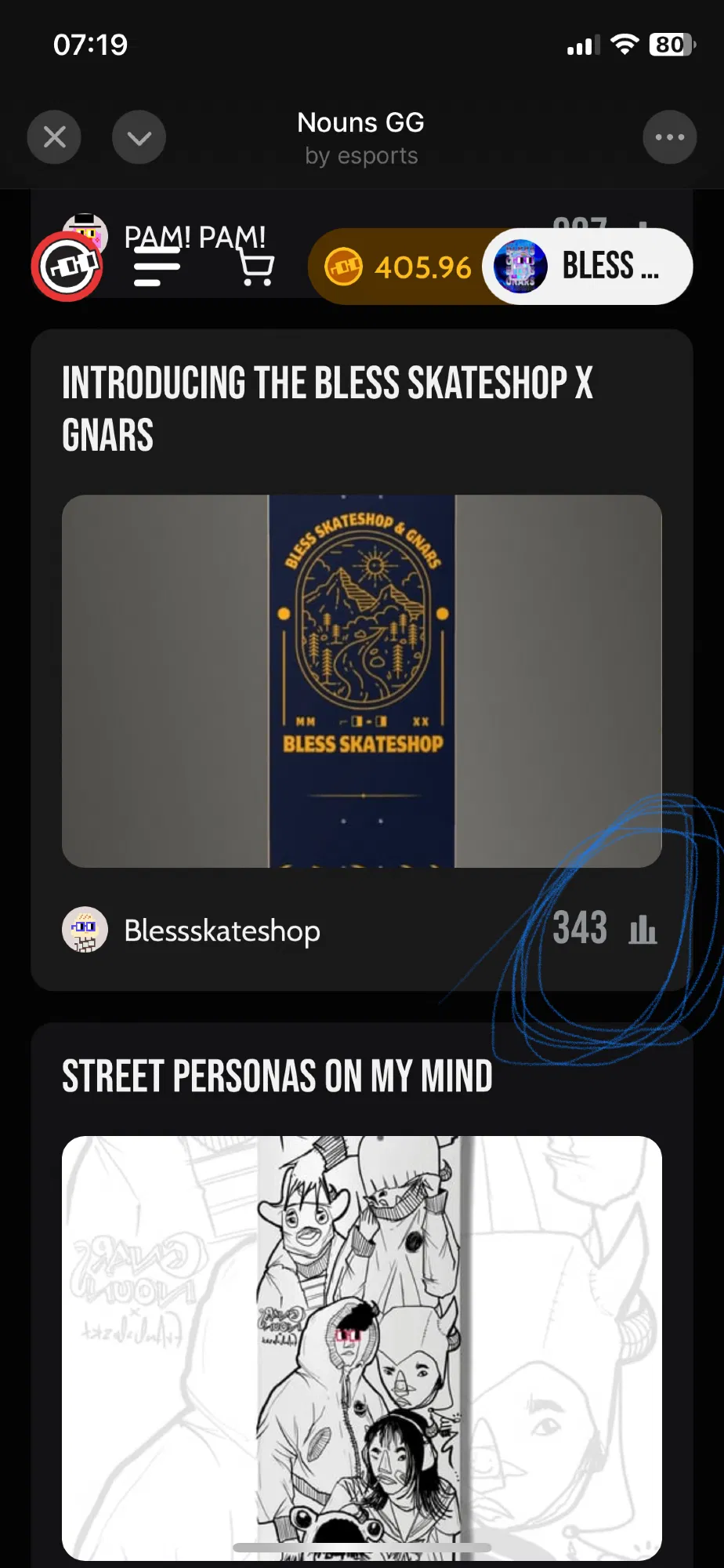Open the Bless Skateshop X Gnars post title
Viewport: 724px width, 1568px height.
pos(328,408)
